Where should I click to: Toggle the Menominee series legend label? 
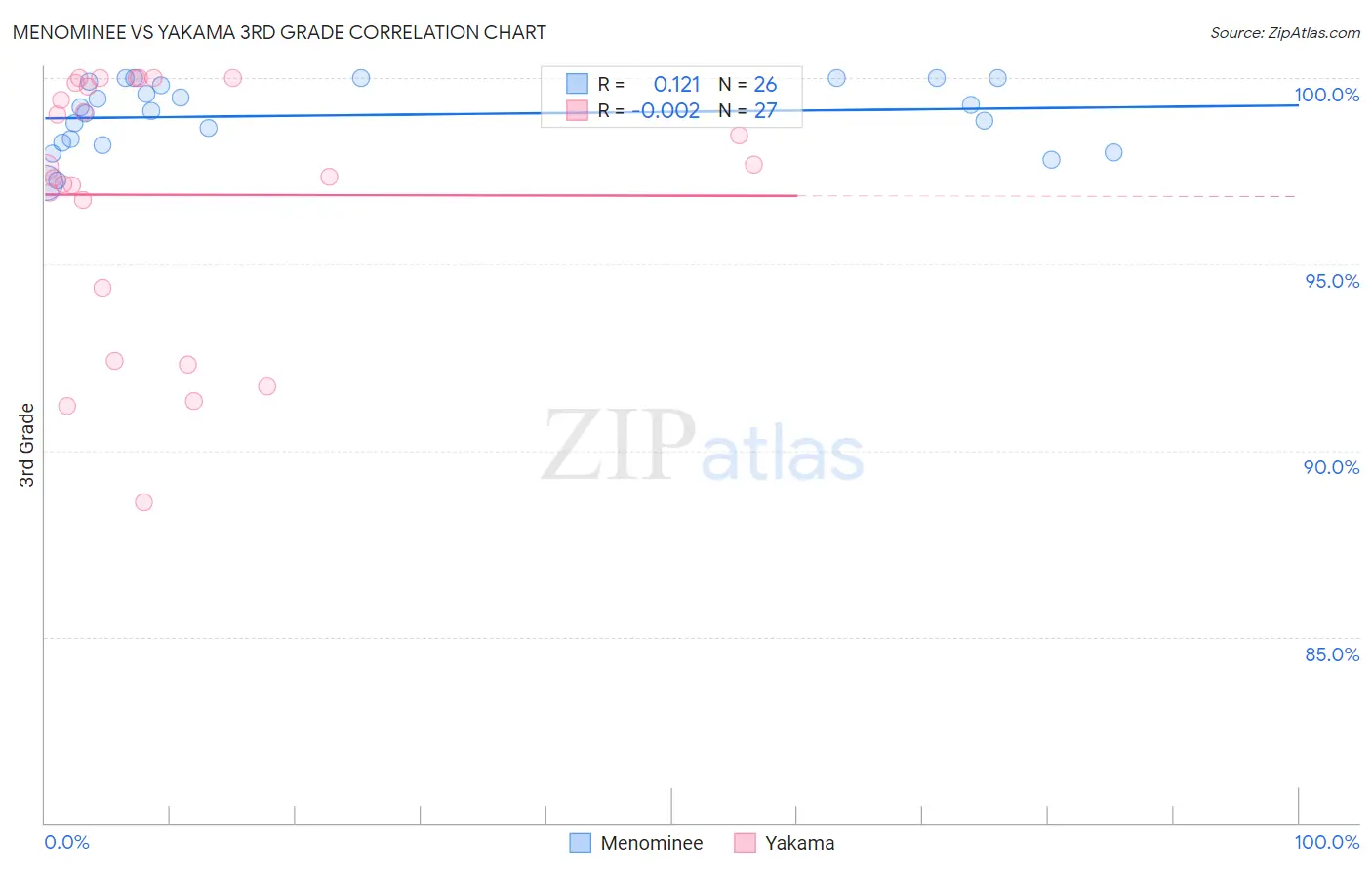pyautogui.click(x=651, y=843)
